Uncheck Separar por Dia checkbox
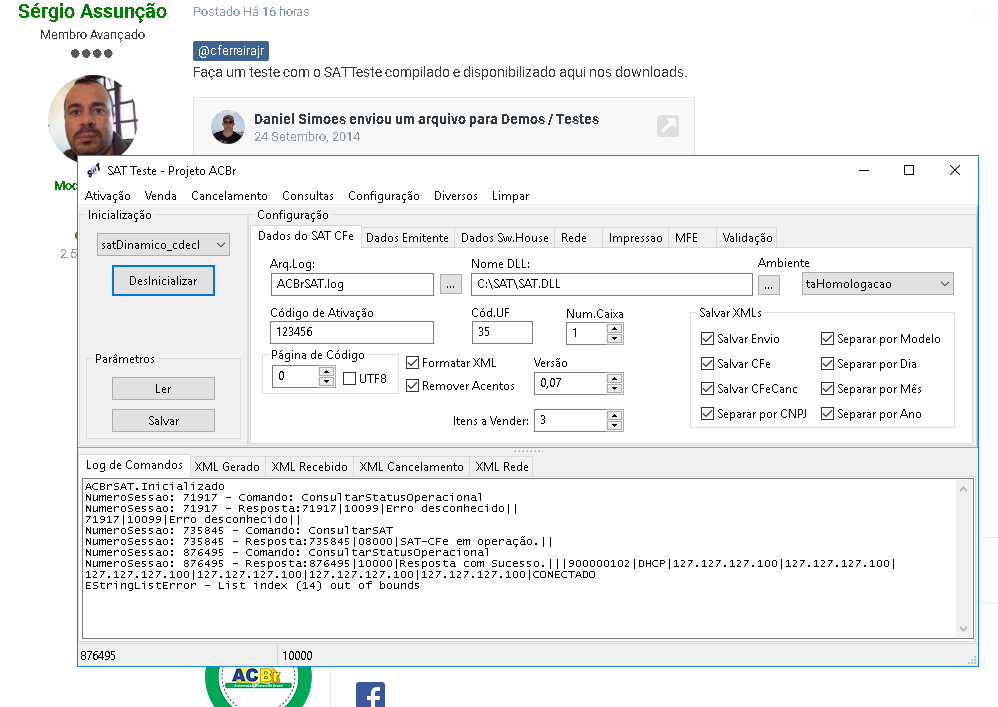Viewport: 998px width, 707px height. pyautogui.click(x=827, y=363)
